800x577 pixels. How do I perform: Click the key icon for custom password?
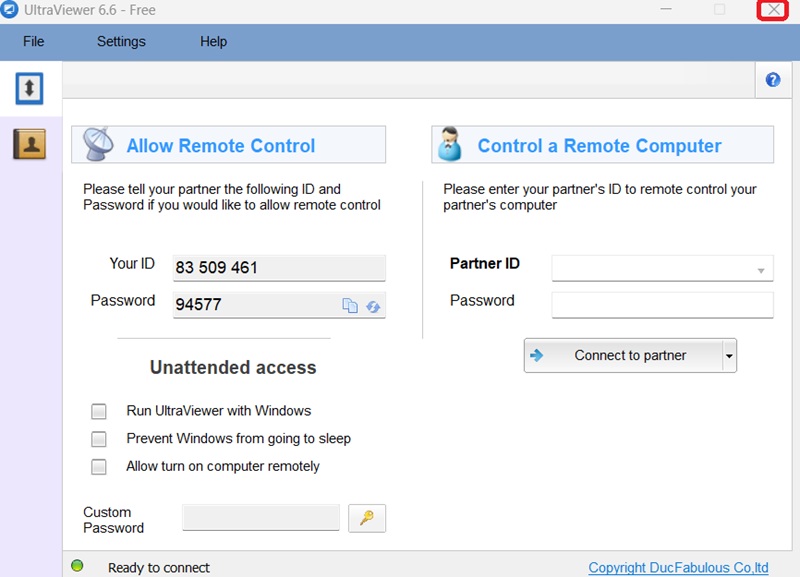tap(366, 518)
